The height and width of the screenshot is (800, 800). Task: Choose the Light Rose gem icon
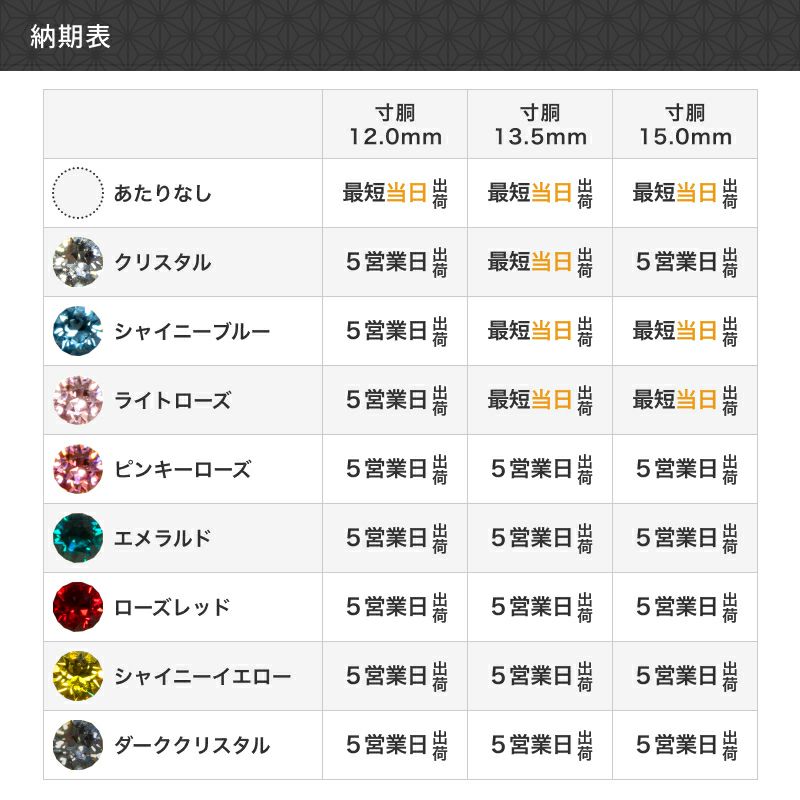click(78, 400)
